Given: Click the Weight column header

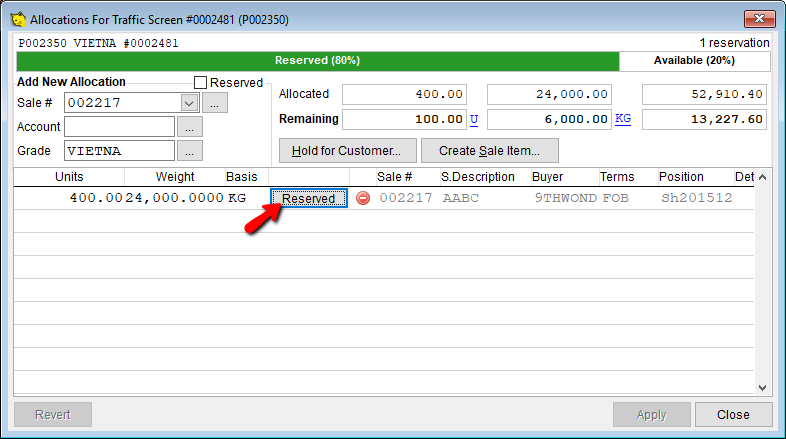Looking at the screenshot, I should click(x=174, y=177).
